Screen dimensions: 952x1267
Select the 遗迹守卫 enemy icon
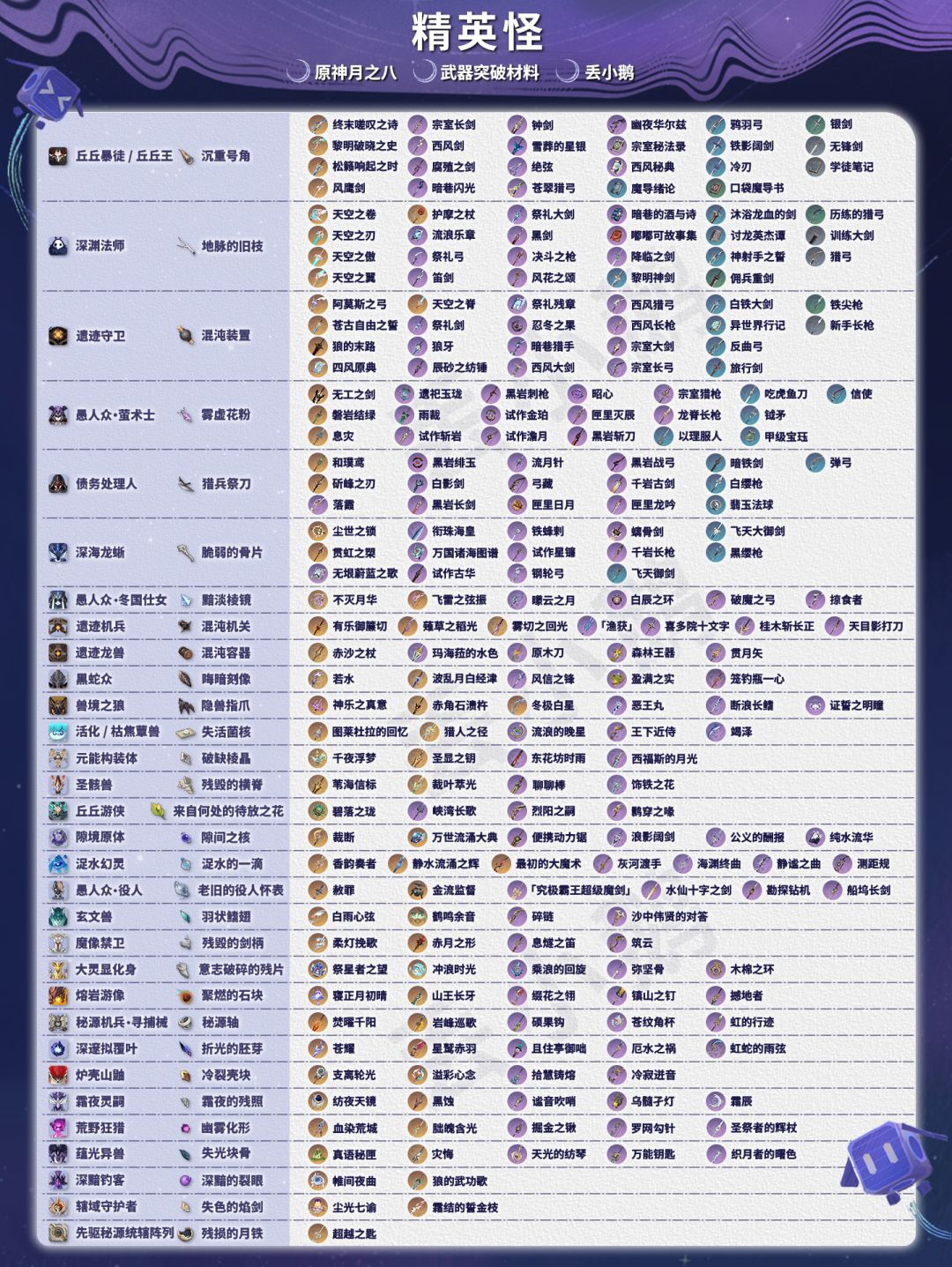tap(58, 336)
